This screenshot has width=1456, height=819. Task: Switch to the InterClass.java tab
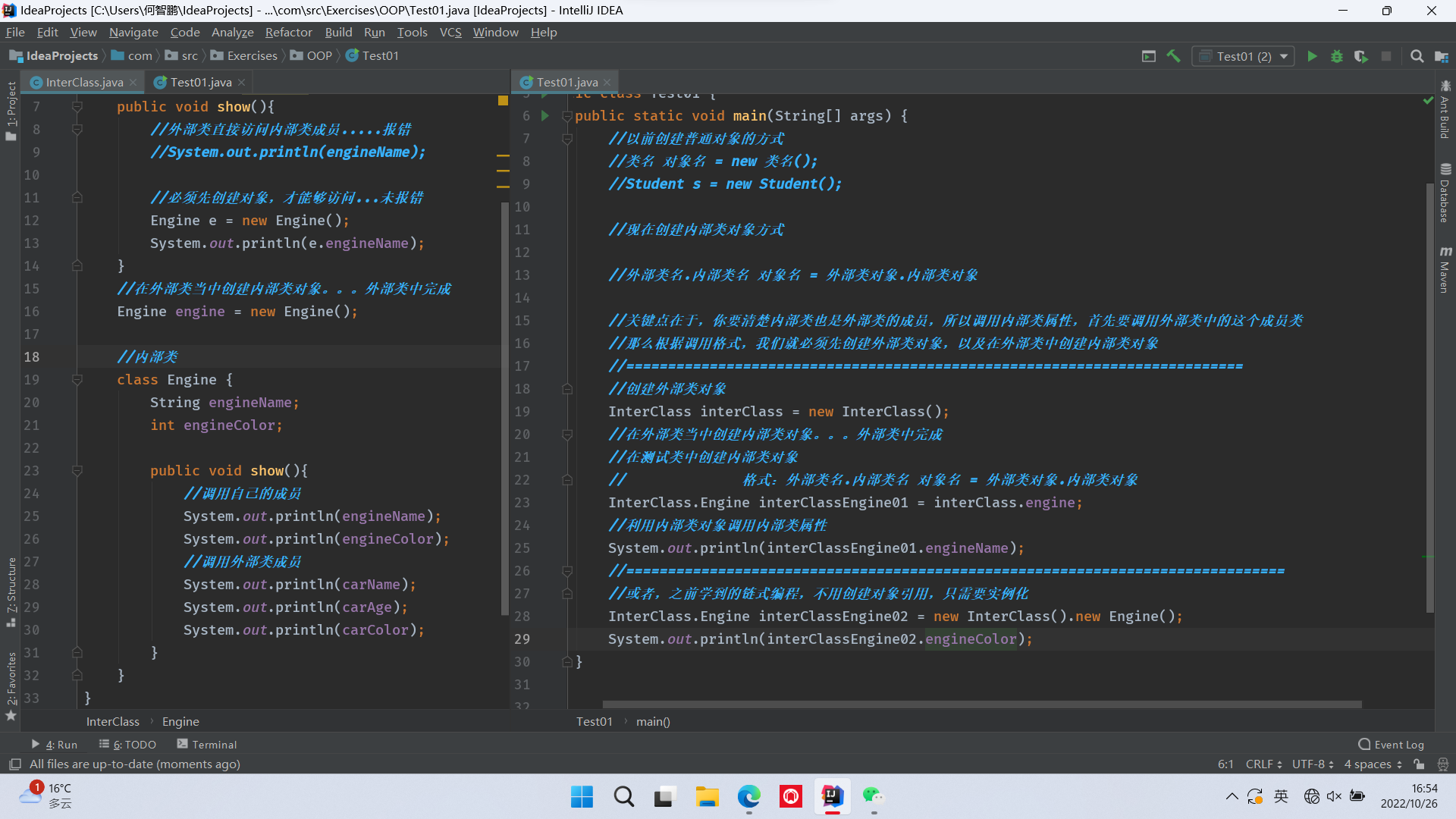(x=83, y=82)
